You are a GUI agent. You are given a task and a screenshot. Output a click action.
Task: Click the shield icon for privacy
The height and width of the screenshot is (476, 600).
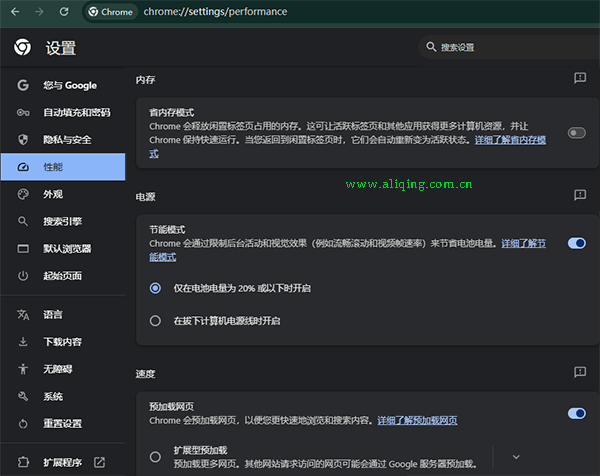point(23,140)
